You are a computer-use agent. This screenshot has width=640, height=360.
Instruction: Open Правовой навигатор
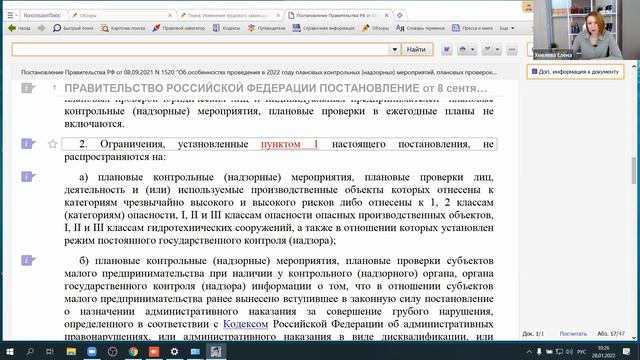179,28
